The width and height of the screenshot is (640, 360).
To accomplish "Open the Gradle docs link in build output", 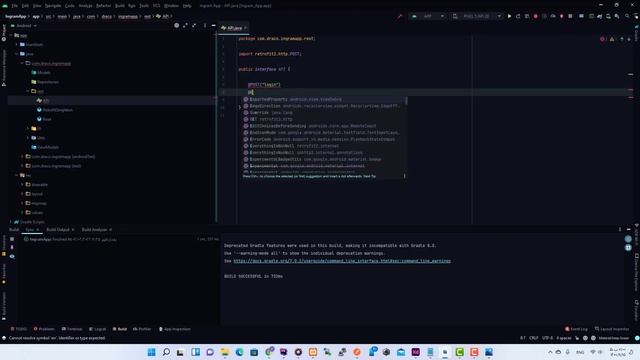I will point(342,261).
